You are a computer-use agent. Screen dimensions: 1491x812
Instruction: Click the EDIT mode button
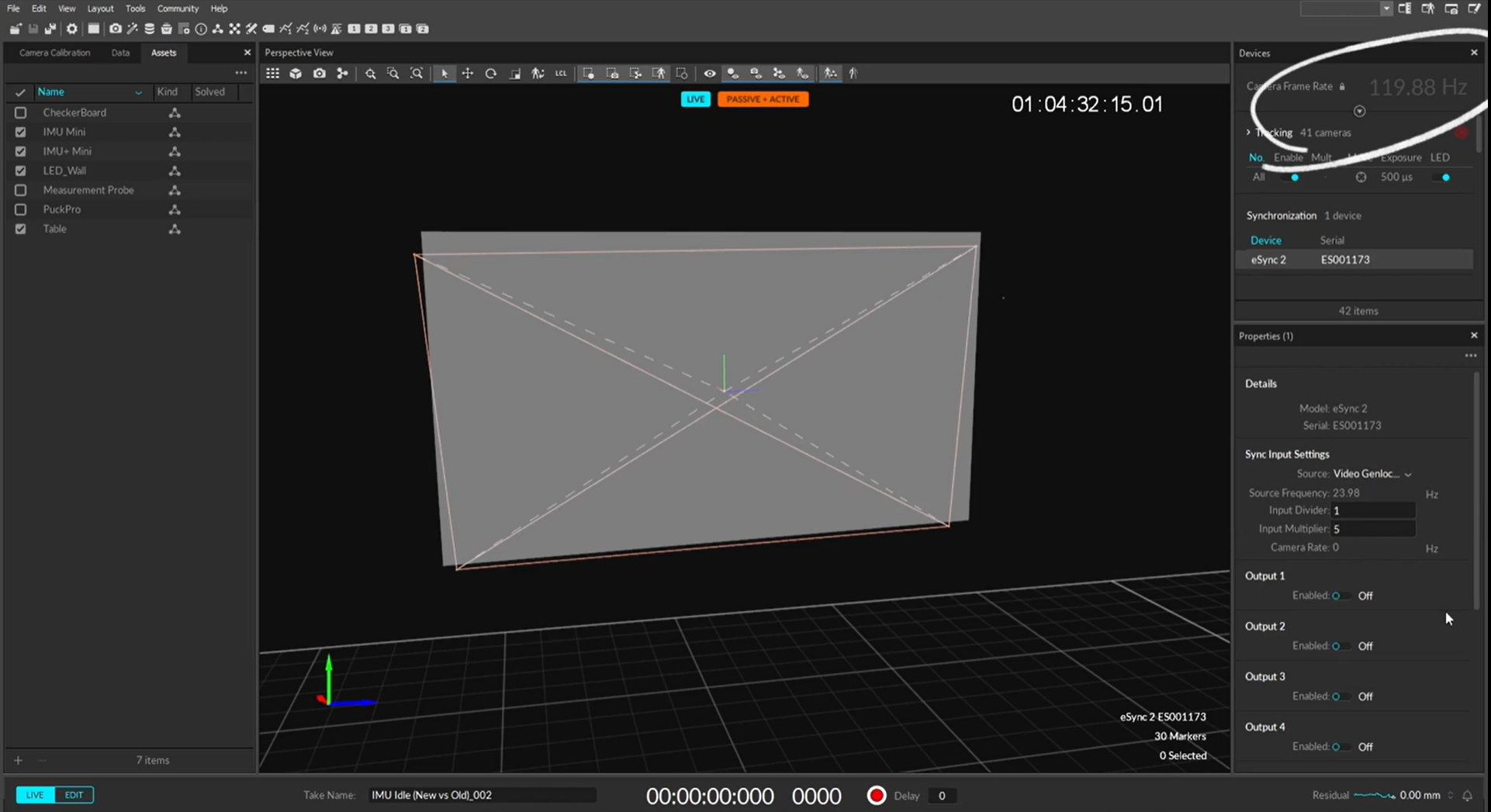pos(74,795)
